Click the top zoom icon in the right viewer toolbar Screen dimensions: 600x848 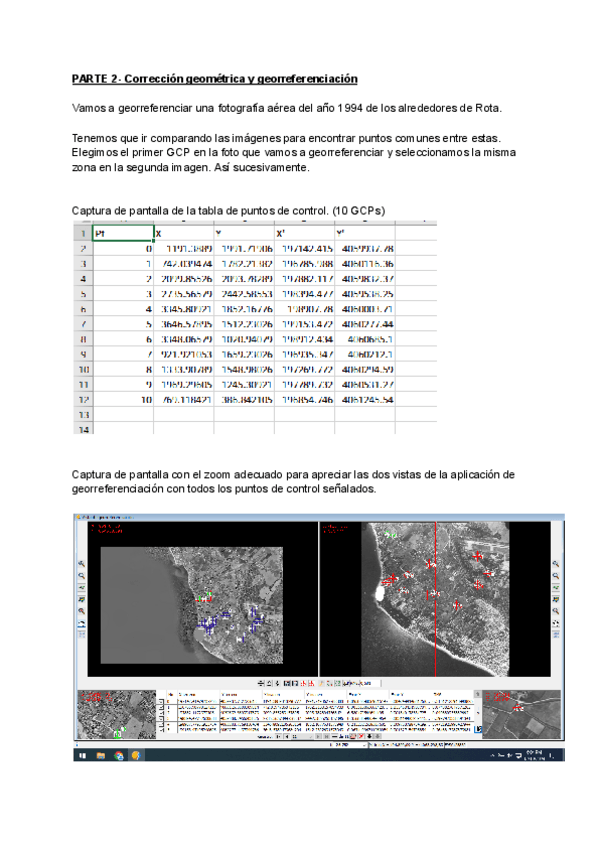(x=556, y=564)
